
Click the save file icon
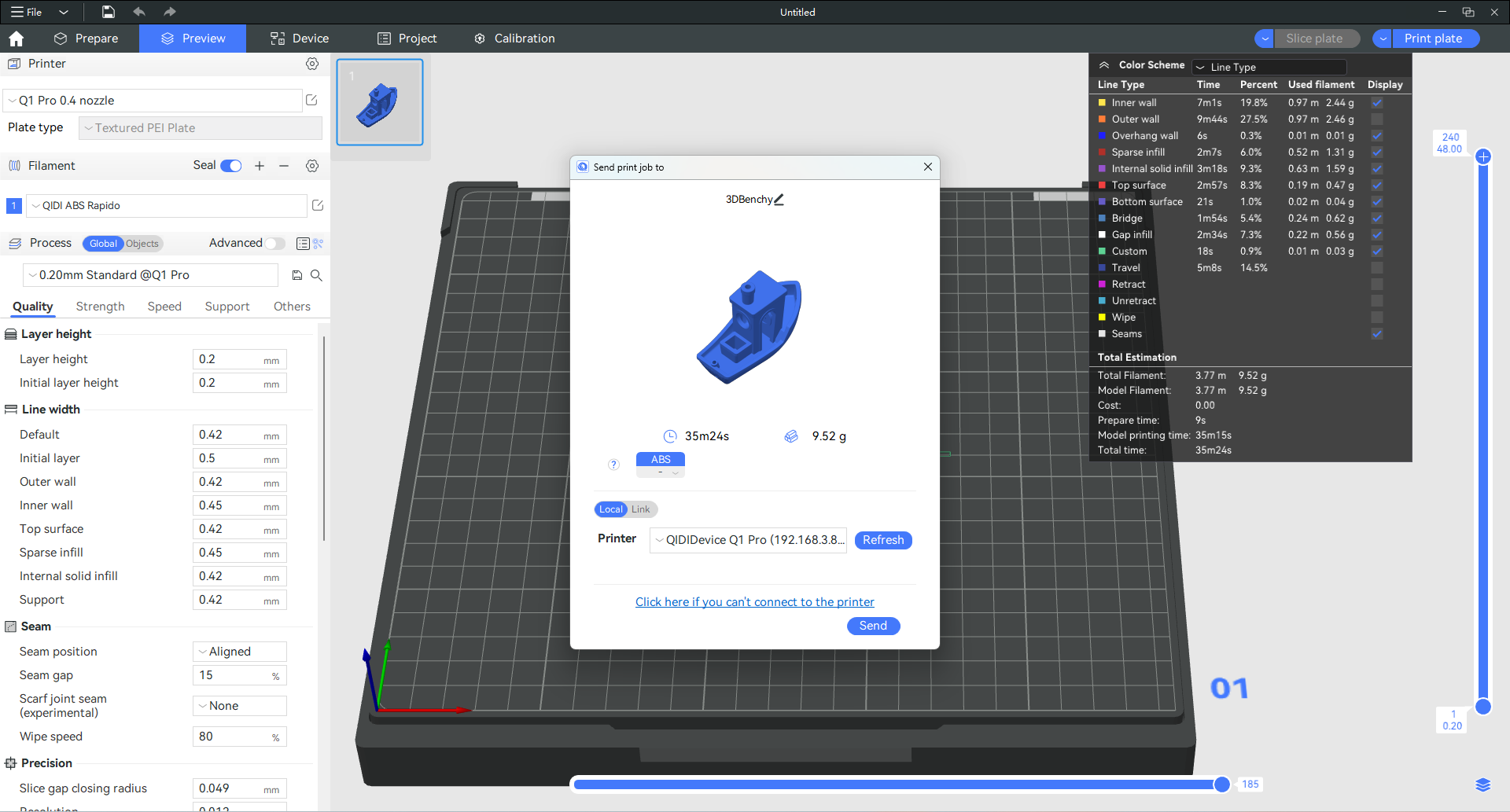pyautogui.click(x=109, y=12)
